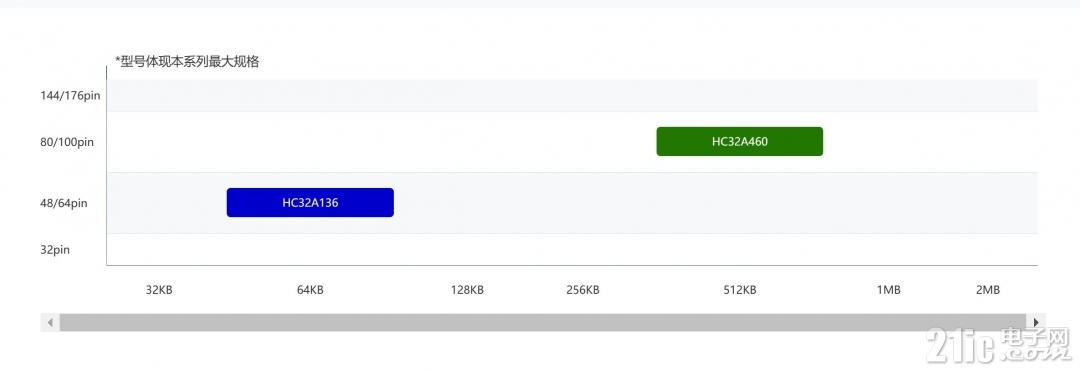Click the 2MB axis label
This screenshot has width=1080, height=370.
tap(988, 290)
